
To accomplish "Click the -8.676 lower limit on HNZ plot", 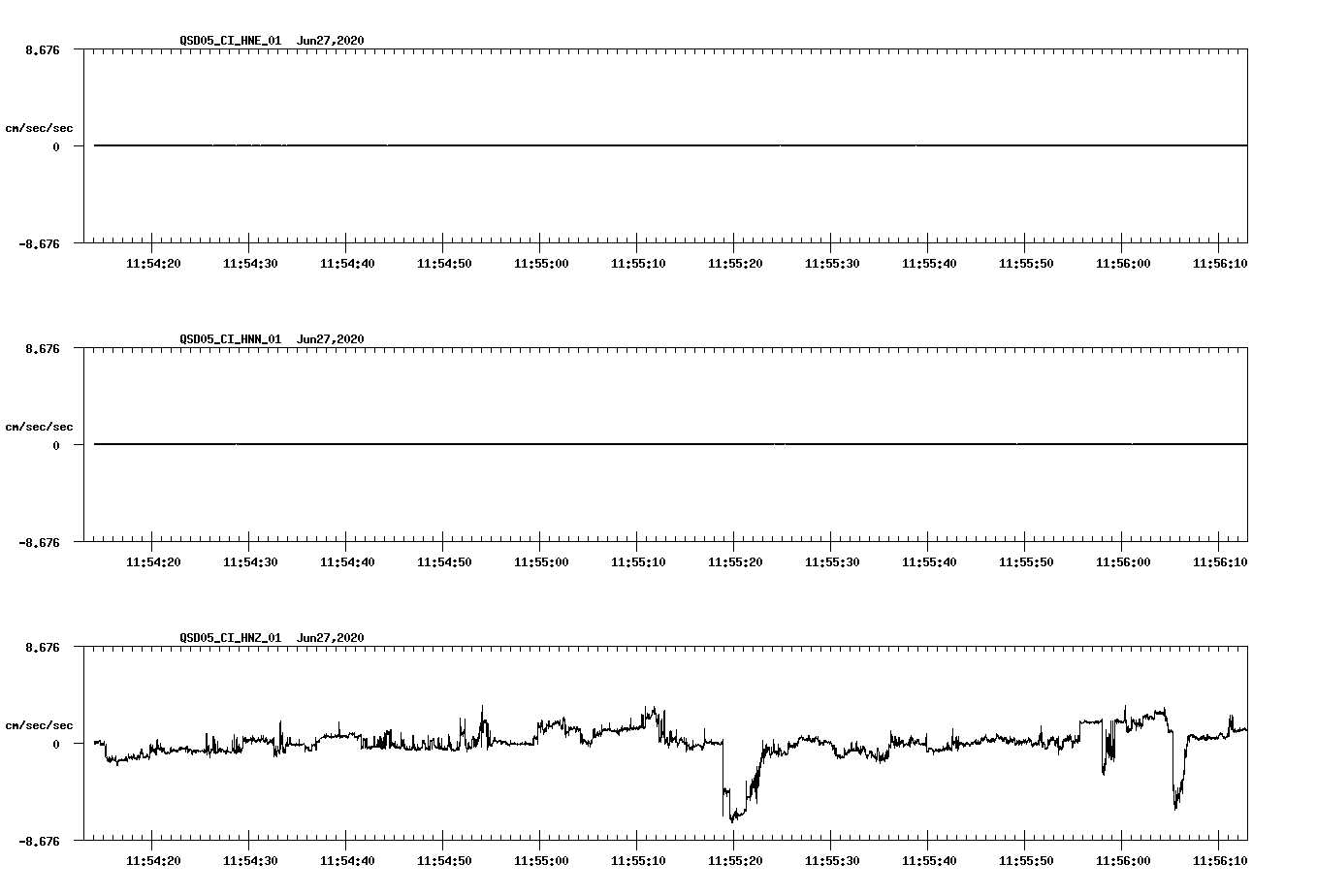I will [39, 841].
